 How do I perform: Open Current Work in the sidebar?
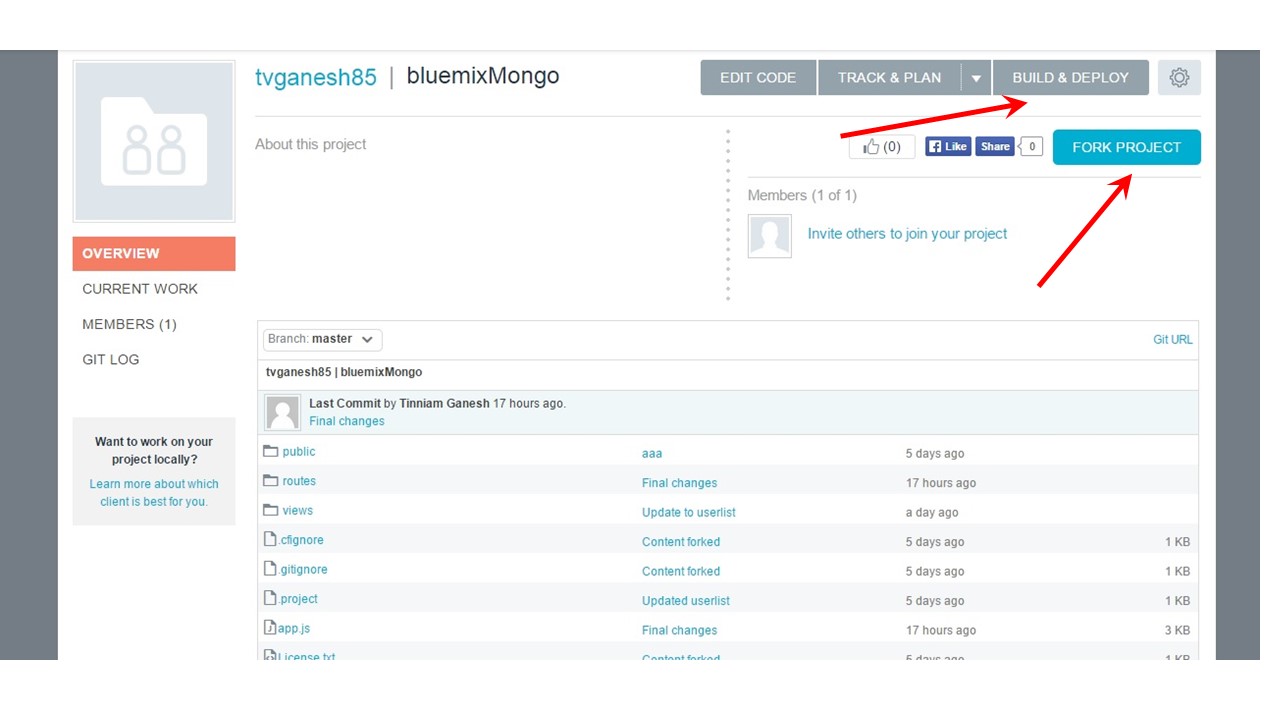click(x=140, y=289)
